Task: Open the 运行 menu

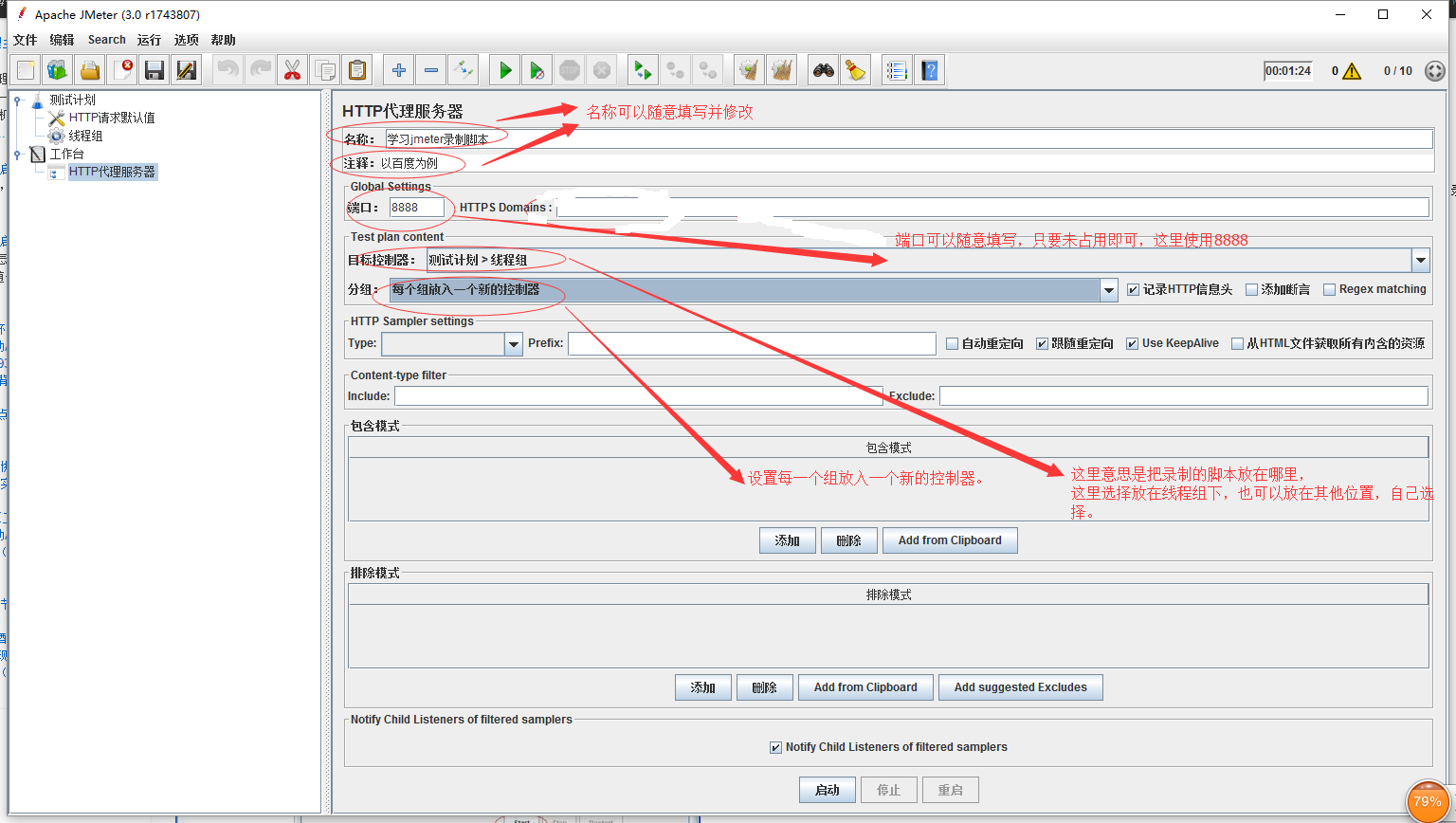Action: [149, 40]
